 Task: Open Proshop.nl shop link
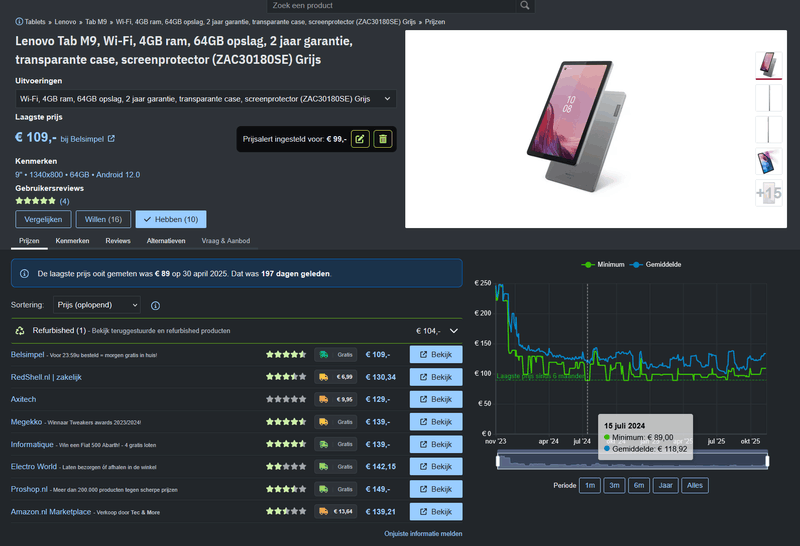pos(29,489)
